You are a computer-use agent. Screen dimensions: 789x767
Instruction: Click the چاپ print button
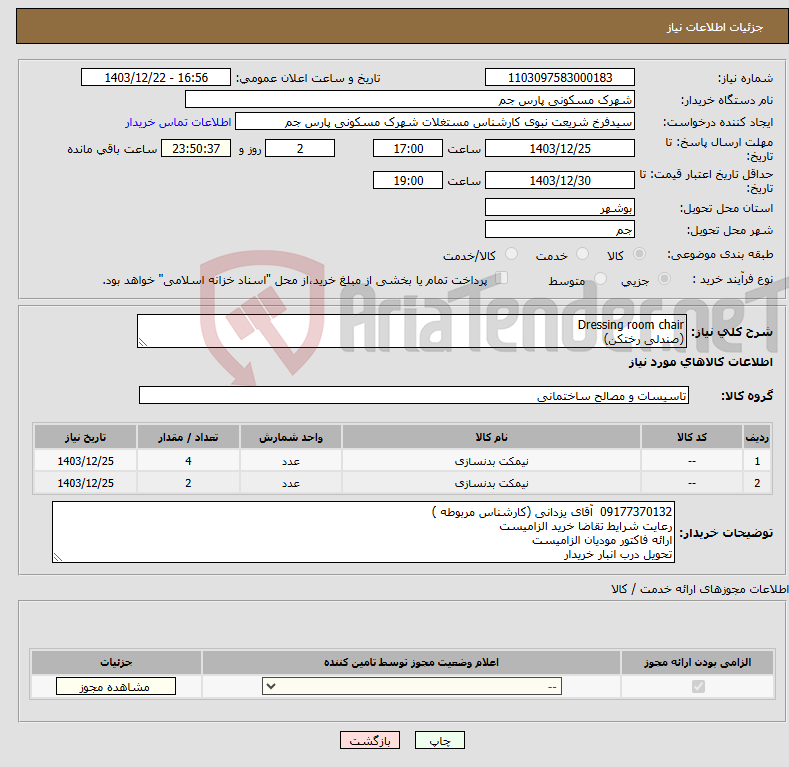(439, 740)
